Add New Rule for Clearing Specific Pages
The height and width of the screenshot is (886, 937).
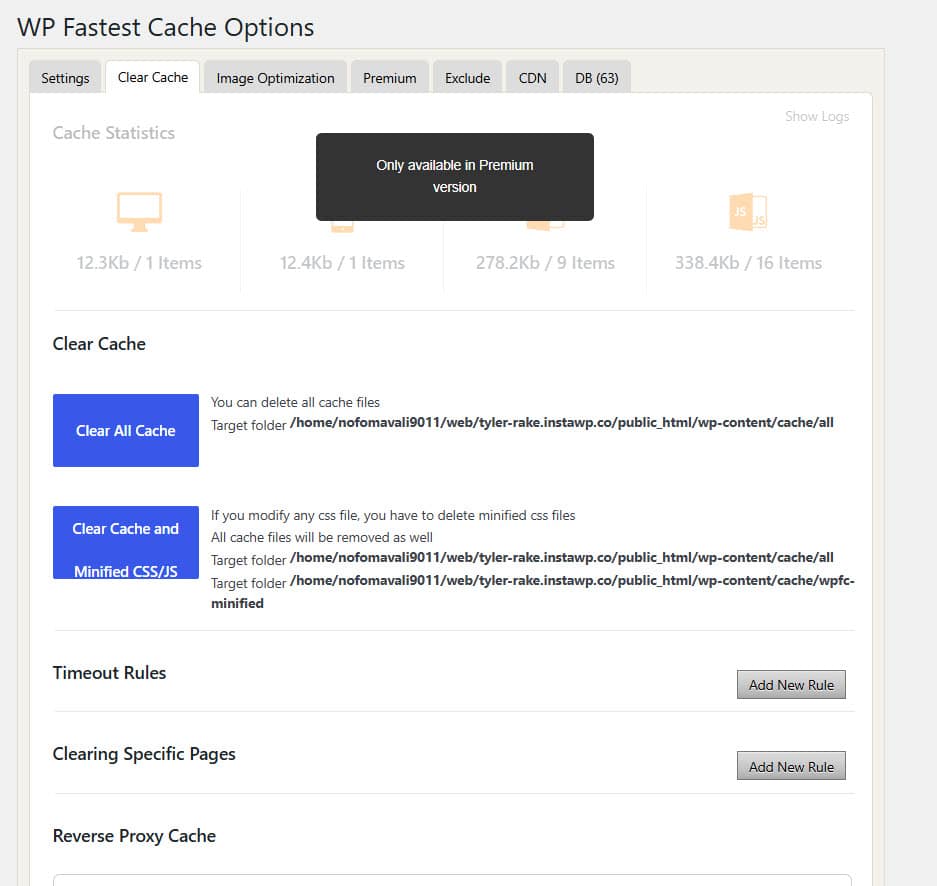point(791,766)
